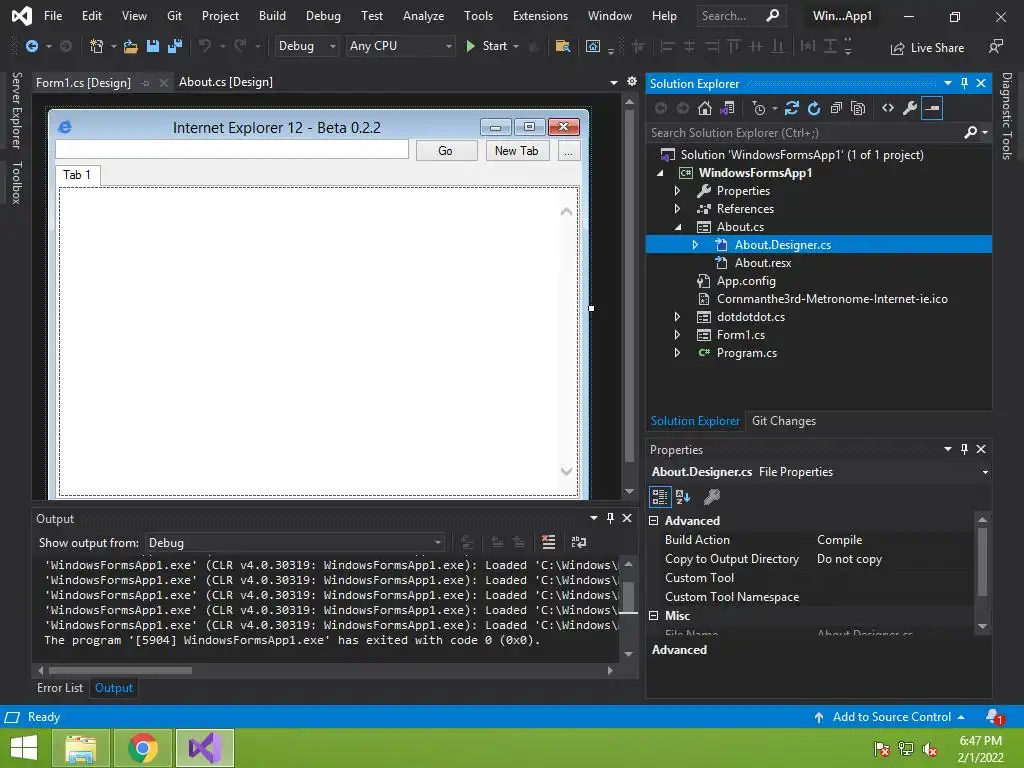This screenshot has width=1024, height=768.
Task: Select the App.config file
Action: click(x=746, y=281)
